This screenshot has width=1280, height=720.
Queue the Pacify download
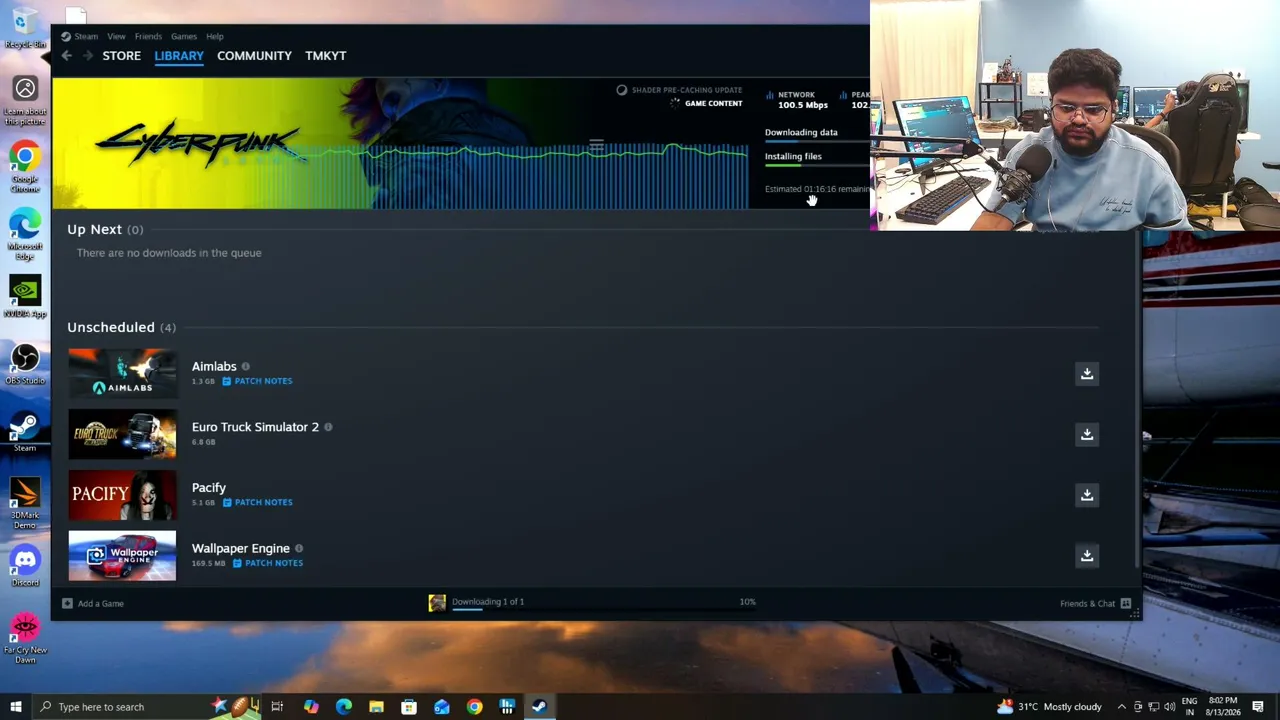pyautogui.click(x=1087, y=495)
